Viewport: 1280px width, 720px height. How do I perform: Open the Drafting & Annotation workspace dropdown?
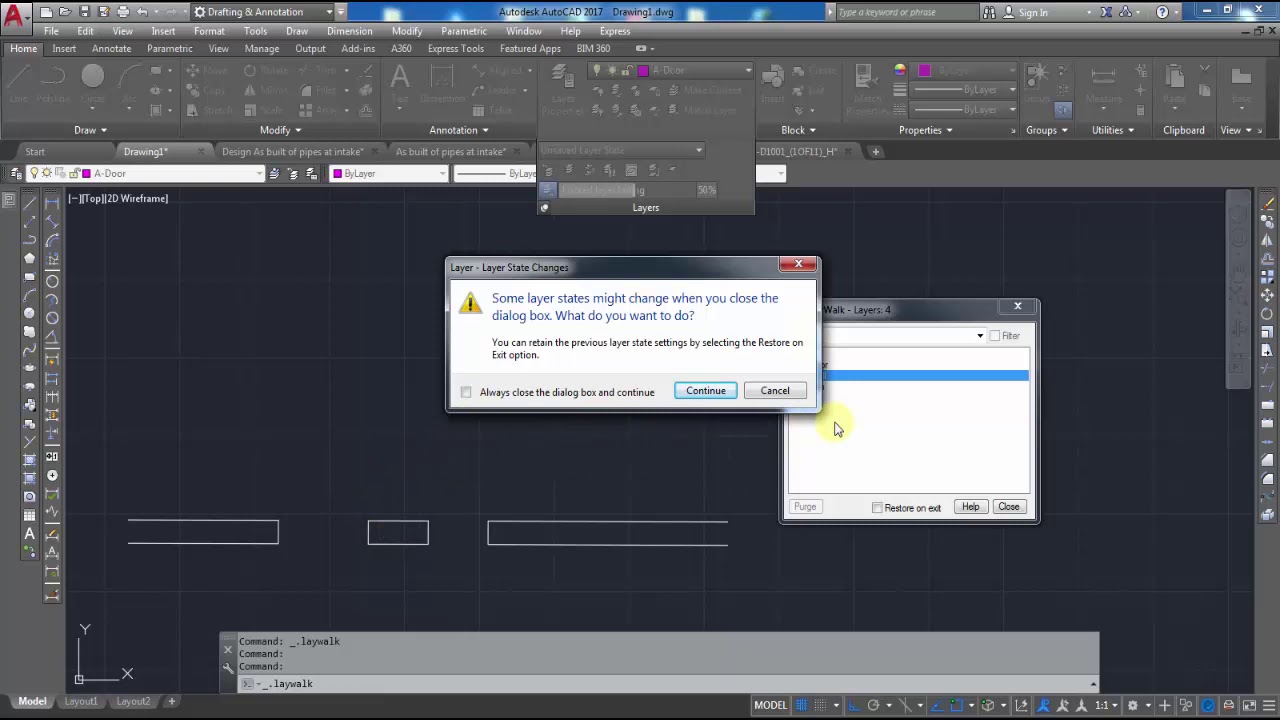tap(264, 12)
